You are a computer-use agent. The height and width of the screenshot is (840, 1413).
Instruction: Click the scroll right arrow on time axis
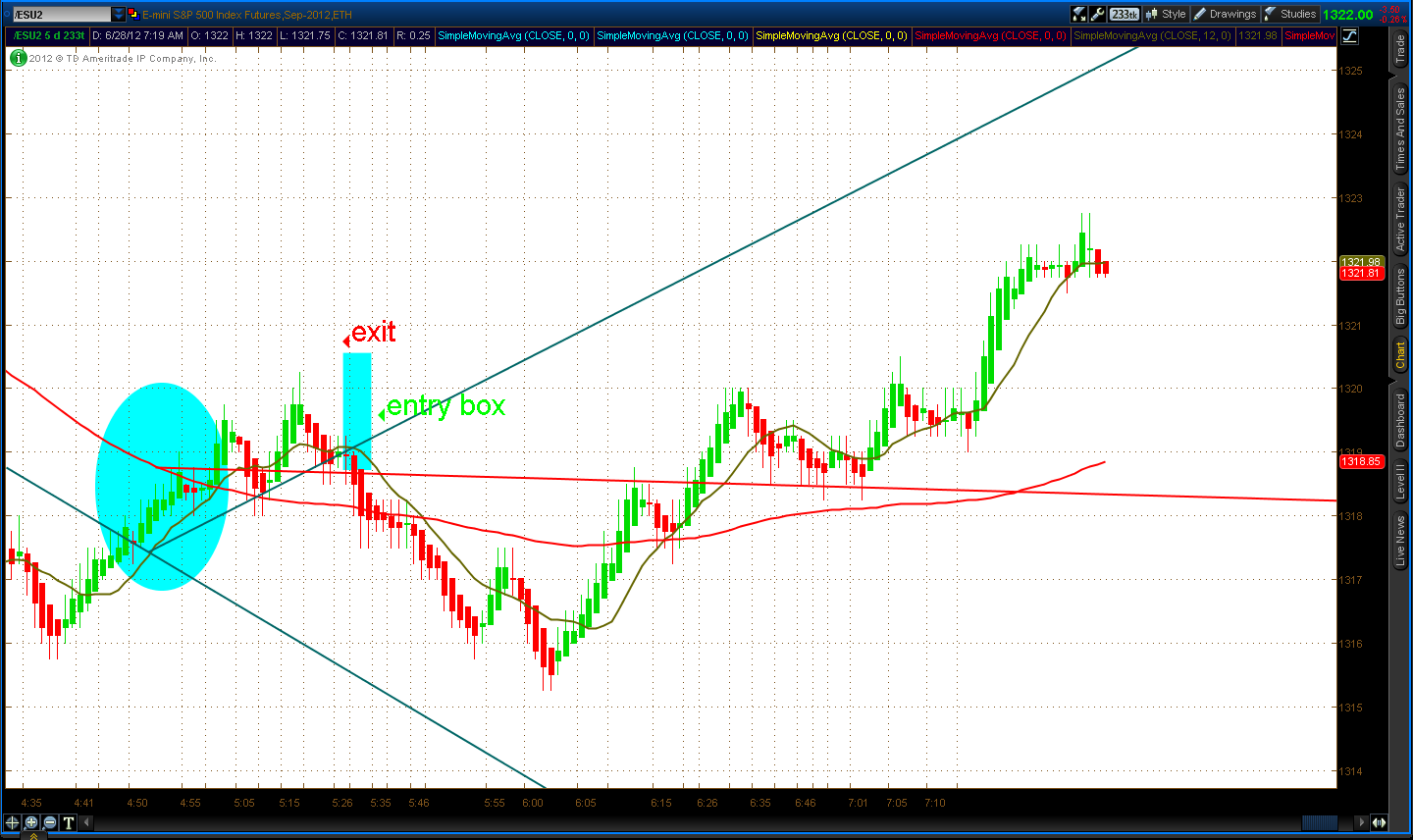pyautogui.click(x=1361, y=822)
